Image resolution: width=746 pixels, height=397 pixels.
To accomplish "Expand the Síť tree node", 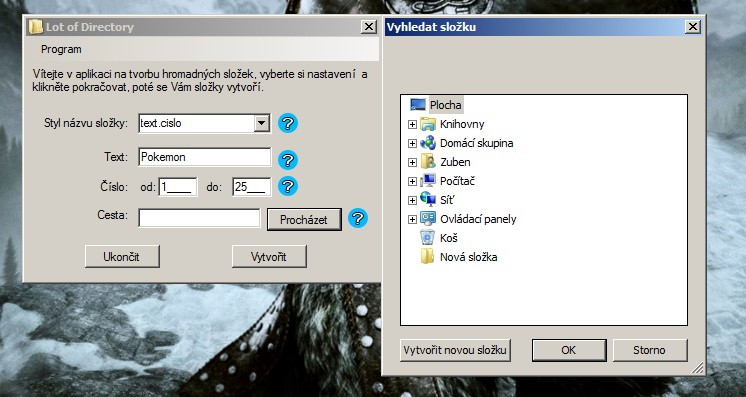I will pos(412,200).
